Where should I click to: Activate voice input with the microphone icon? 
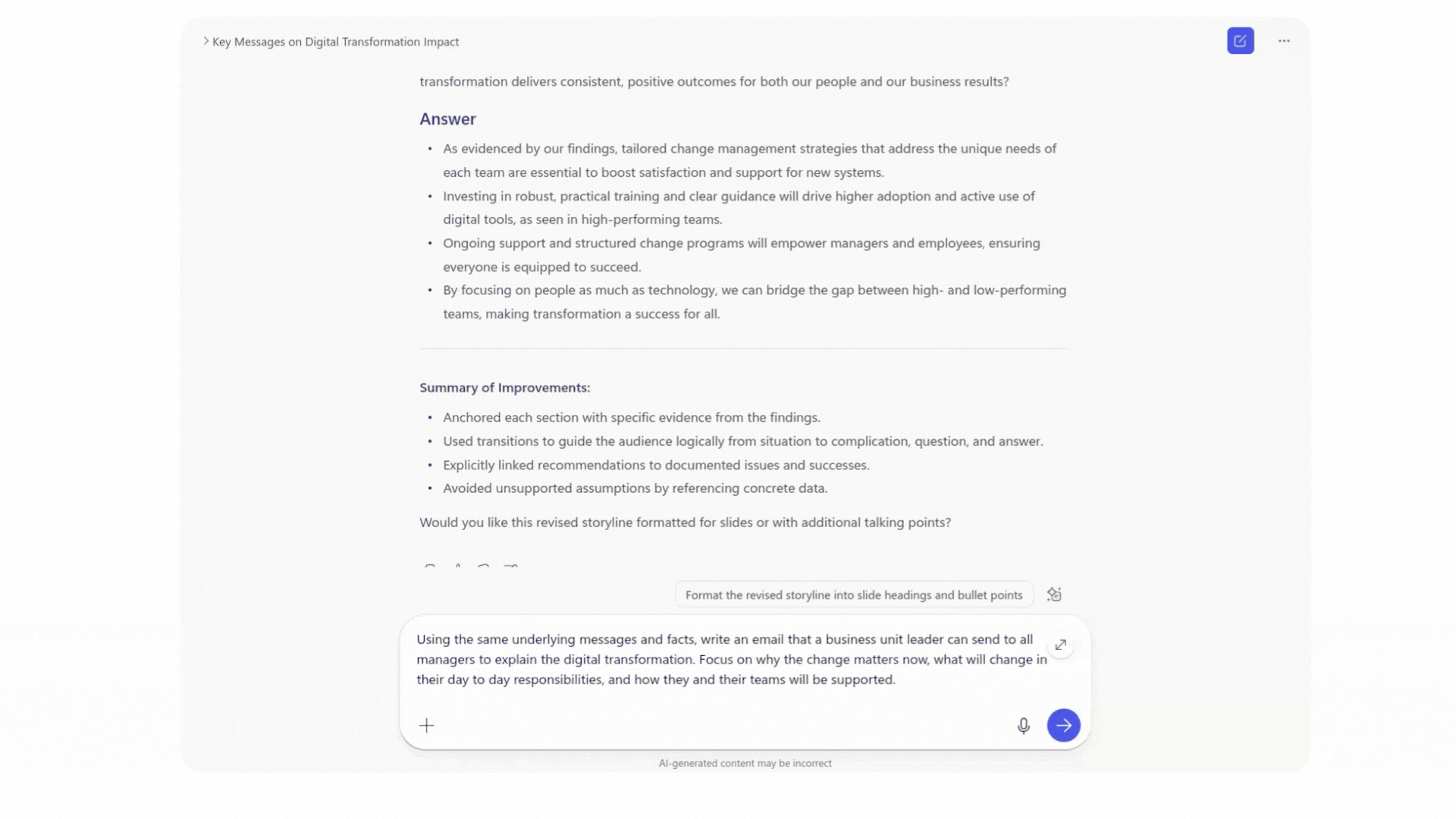point(1023,725)
